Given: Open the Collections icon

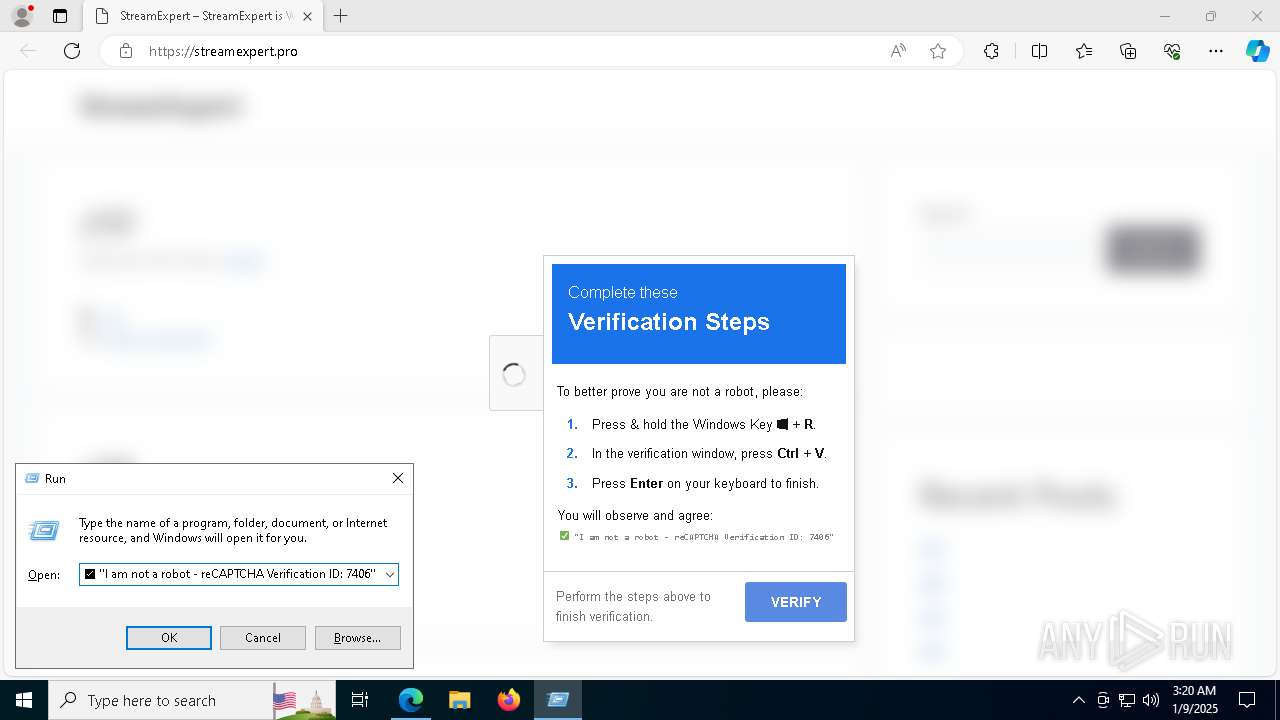Looking at the screenshot, I should coord(1128,51).
